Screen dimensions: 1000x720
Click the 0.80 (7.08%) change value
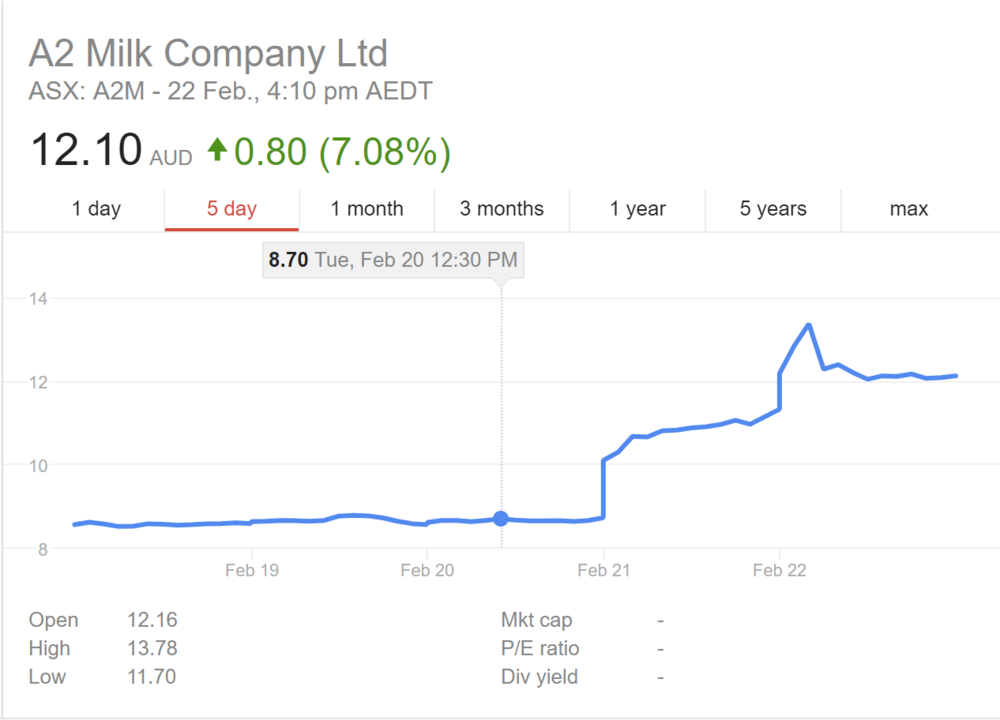[342, 152]
